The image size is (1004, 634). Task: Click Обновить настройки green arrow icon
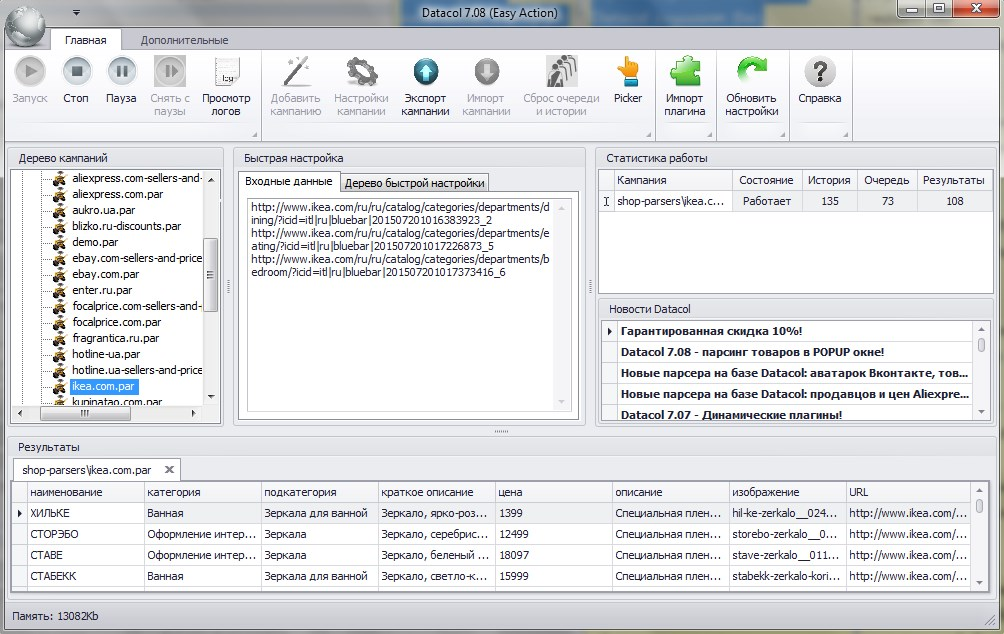(752, 71)
